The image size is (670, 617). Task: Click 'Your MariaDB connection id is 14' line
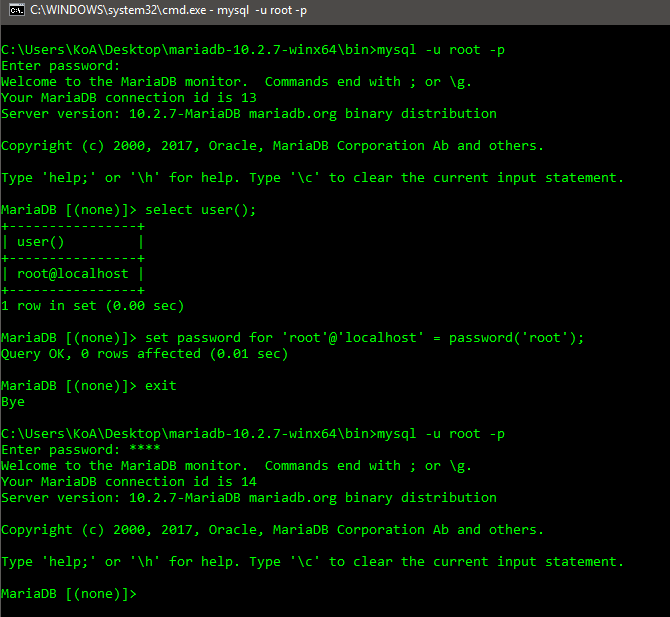coord(129,482)
